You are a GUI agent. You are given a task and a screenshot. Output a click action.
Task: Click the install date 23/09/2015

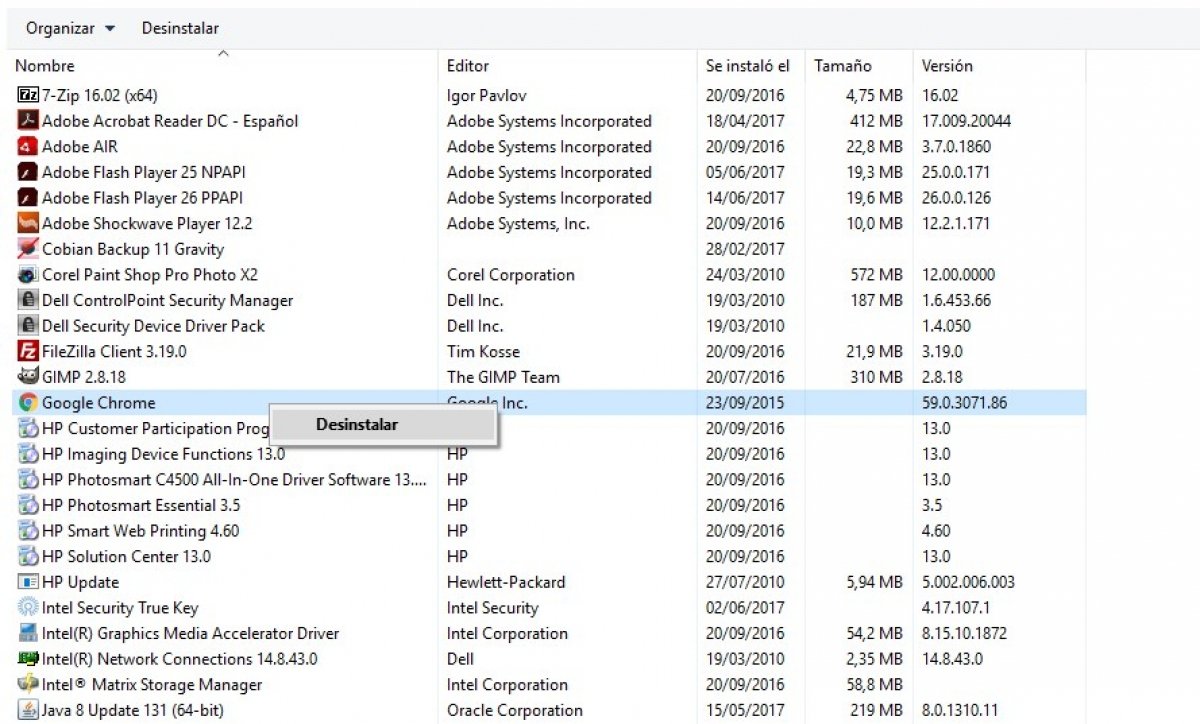click(x=745, y=403)
